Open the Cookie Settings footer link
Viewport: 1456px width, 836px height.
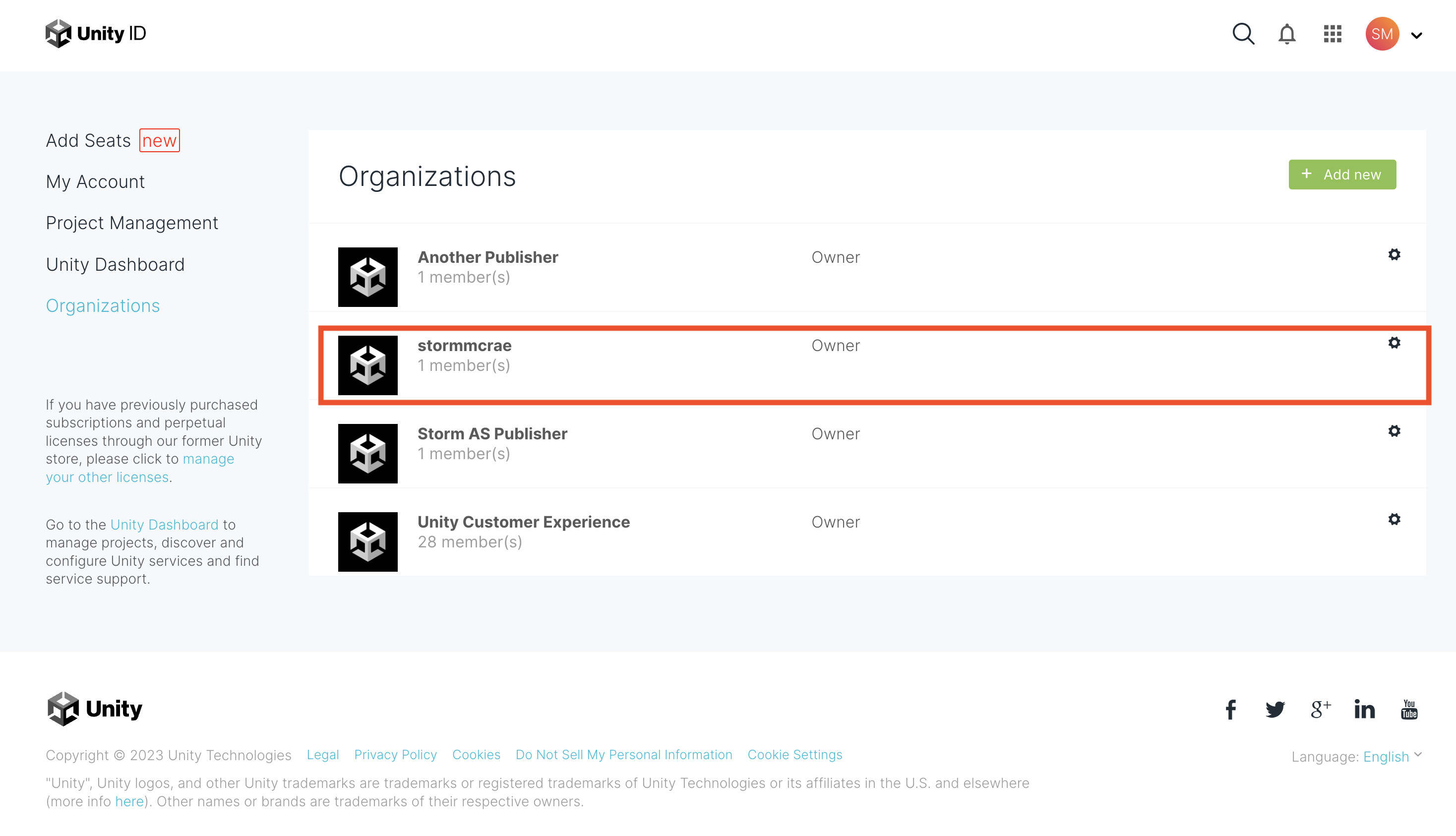(794, 755)
